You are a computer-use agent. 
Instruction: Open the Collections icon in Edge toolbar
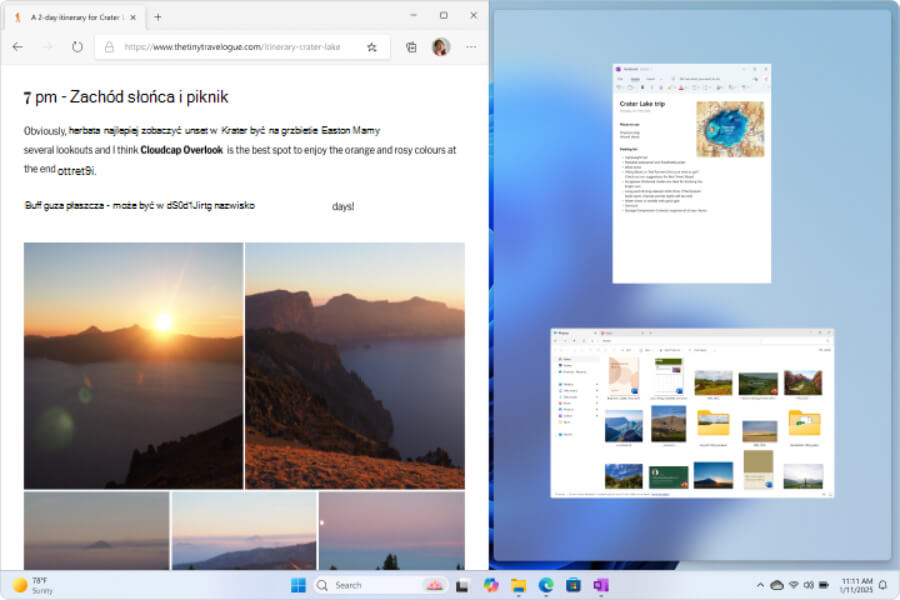pyautogui.click(x=411, y=46)
